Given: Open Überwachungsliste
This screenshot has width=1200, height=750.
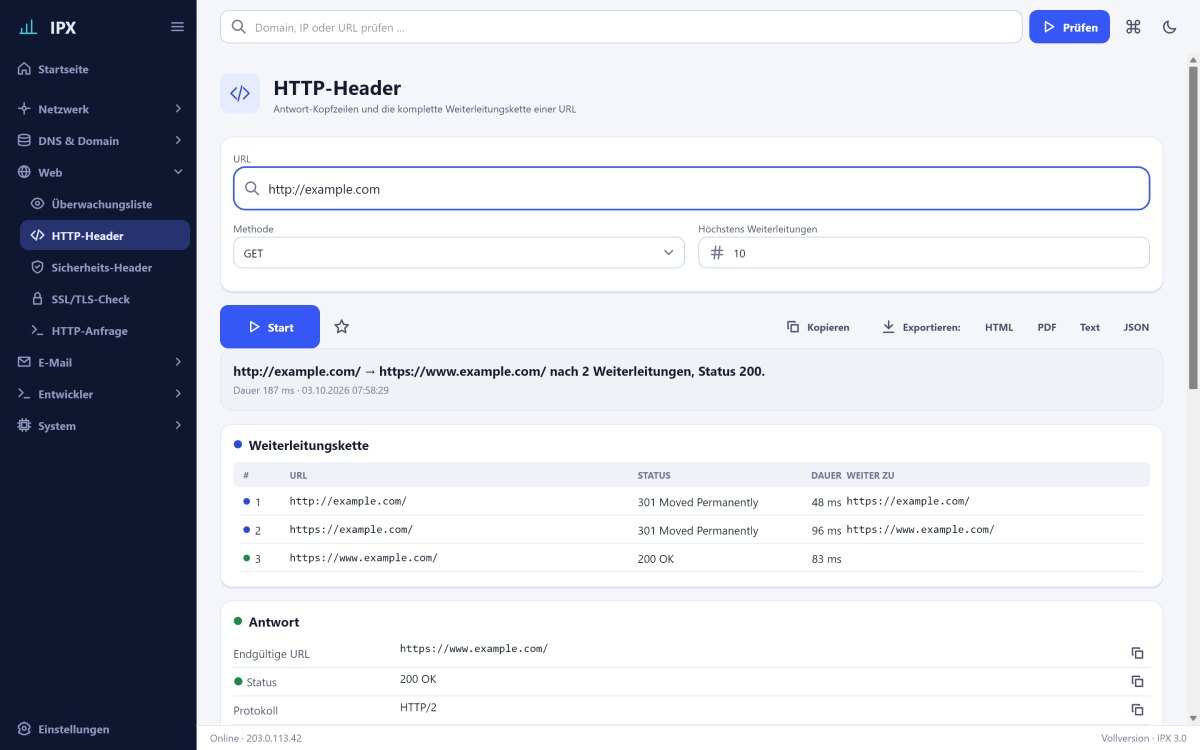Looking at the screenshot, I should pyautogui.click(x=104, y=204).
